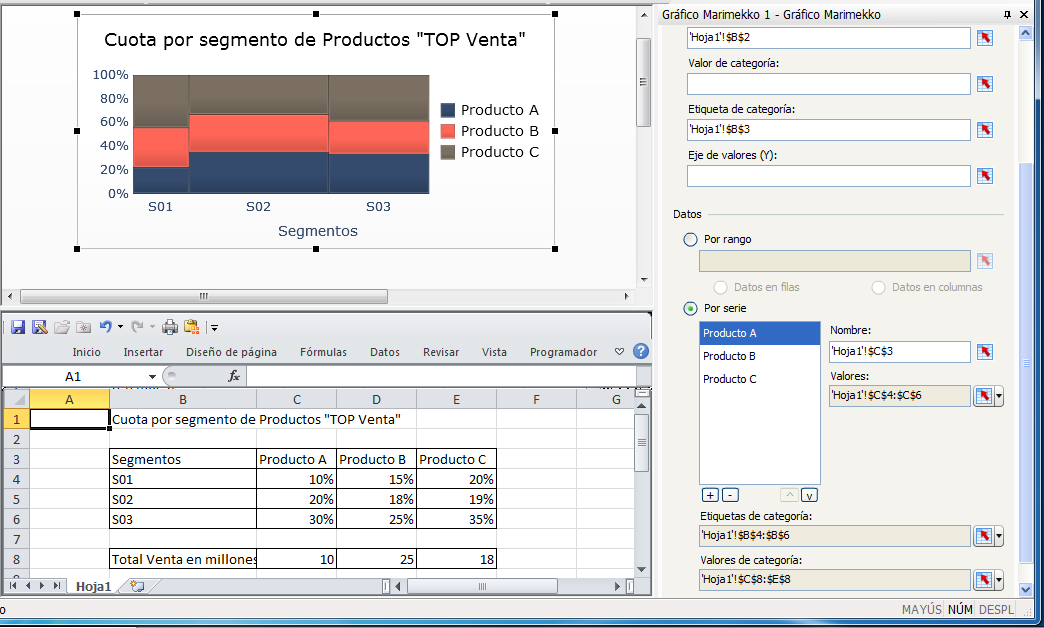This screenshot has height=628, width=1044.
Task: Click range picker beside Eje de valores (Y)
Action: 984,176
